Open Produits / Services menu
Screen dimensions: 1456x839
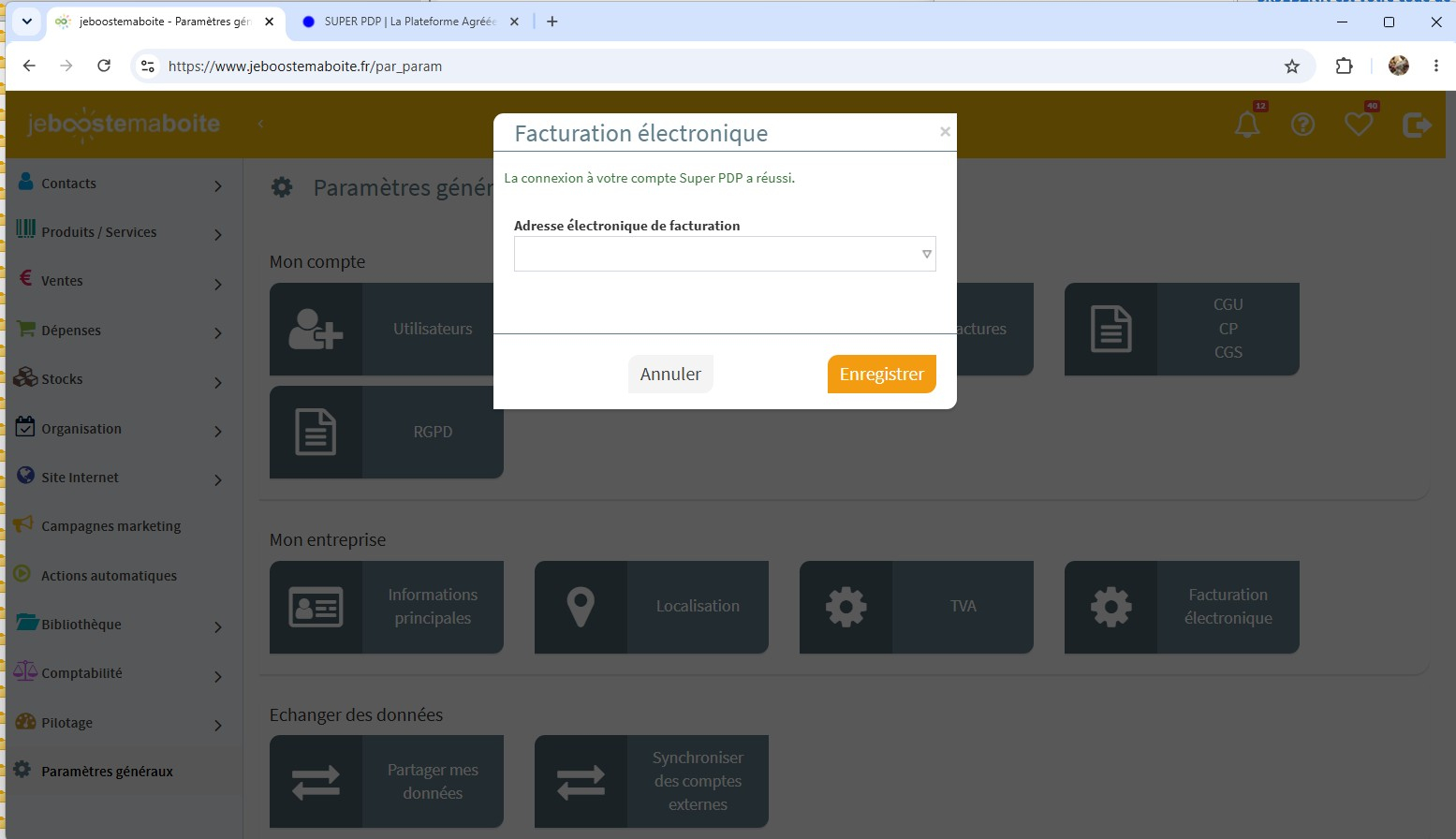(x=98, y=232)
